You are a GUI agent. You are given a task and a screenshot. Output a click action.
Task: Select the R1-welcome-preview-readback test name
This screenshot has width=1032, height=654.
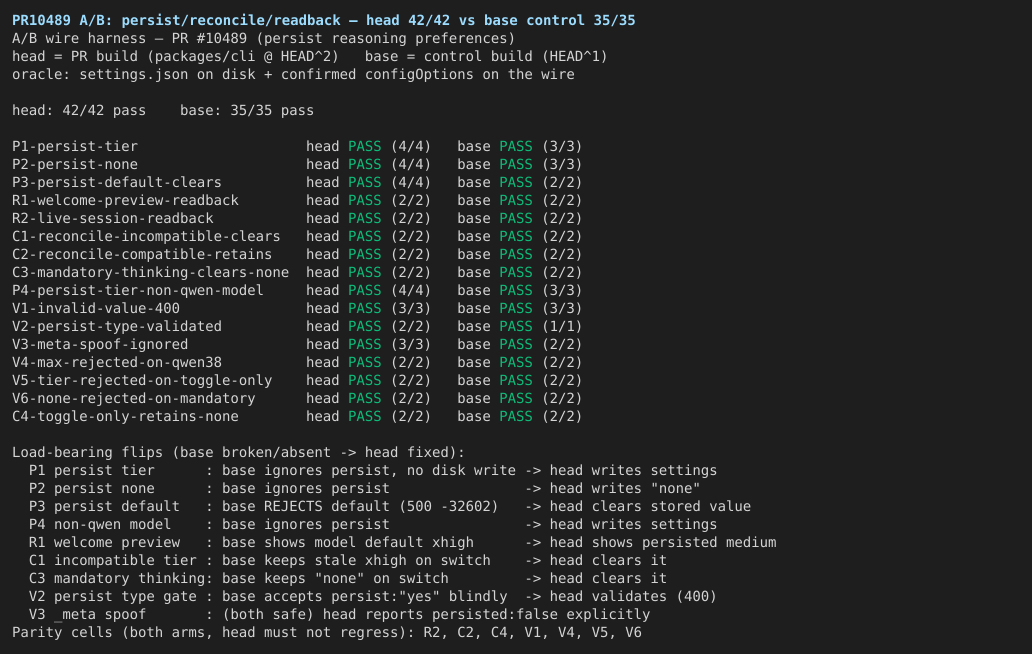tap(125, 201)
